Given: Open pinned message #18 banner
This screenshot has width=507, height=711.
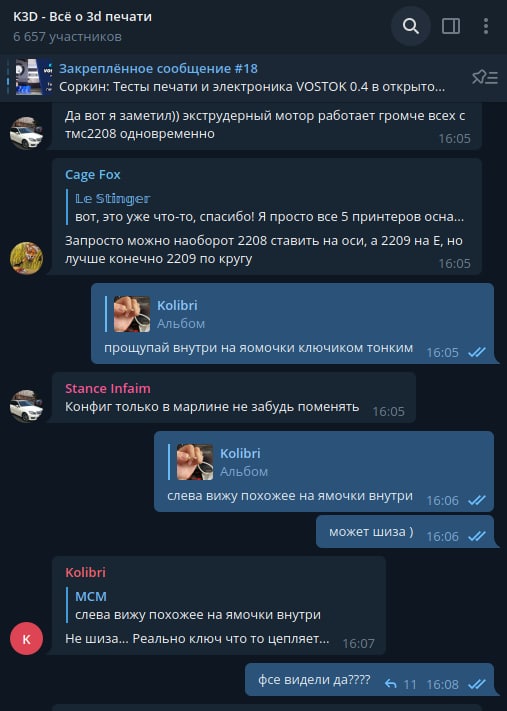Looking at the screenshot, I should pyautogui.click(x=252, y=77).
